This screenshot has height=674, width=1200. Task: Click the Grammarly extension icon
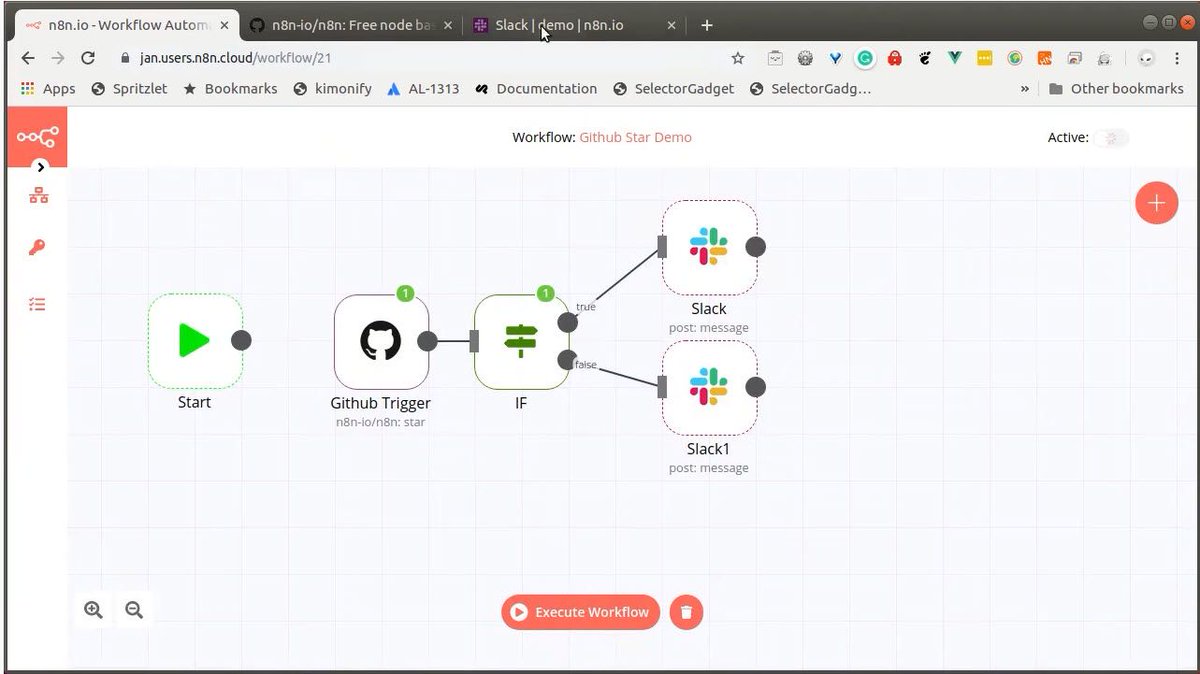(865, 58)
